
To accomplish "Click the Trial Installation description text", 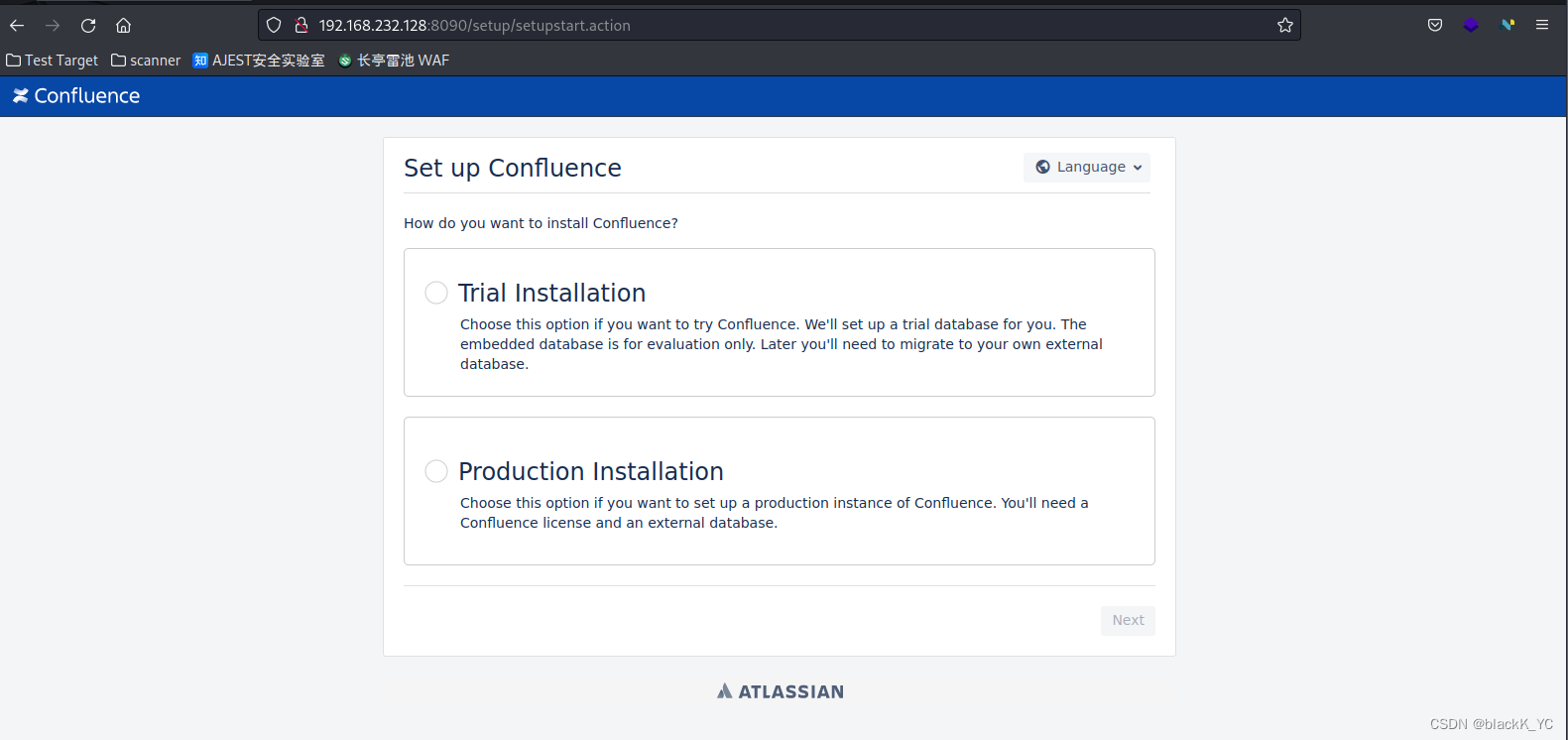I will 782,344.
